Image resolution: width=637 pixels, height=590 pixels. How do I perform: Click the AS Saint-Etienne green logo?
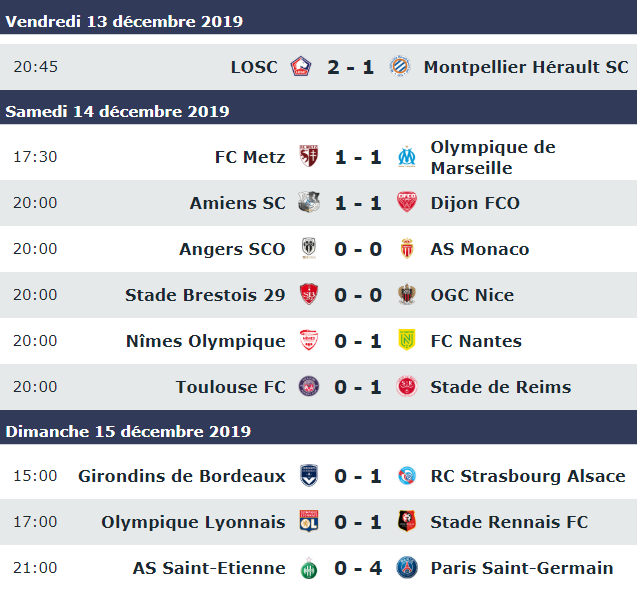click(x=309, y=568)
